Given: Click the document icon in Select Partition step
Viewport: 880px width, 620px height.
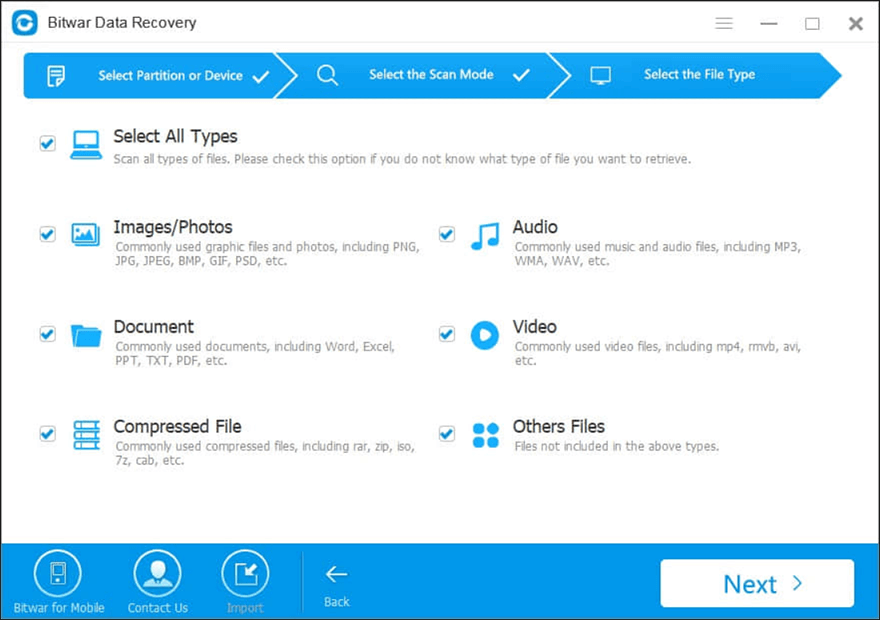Looking at the screenshot, I should point(56,76).
